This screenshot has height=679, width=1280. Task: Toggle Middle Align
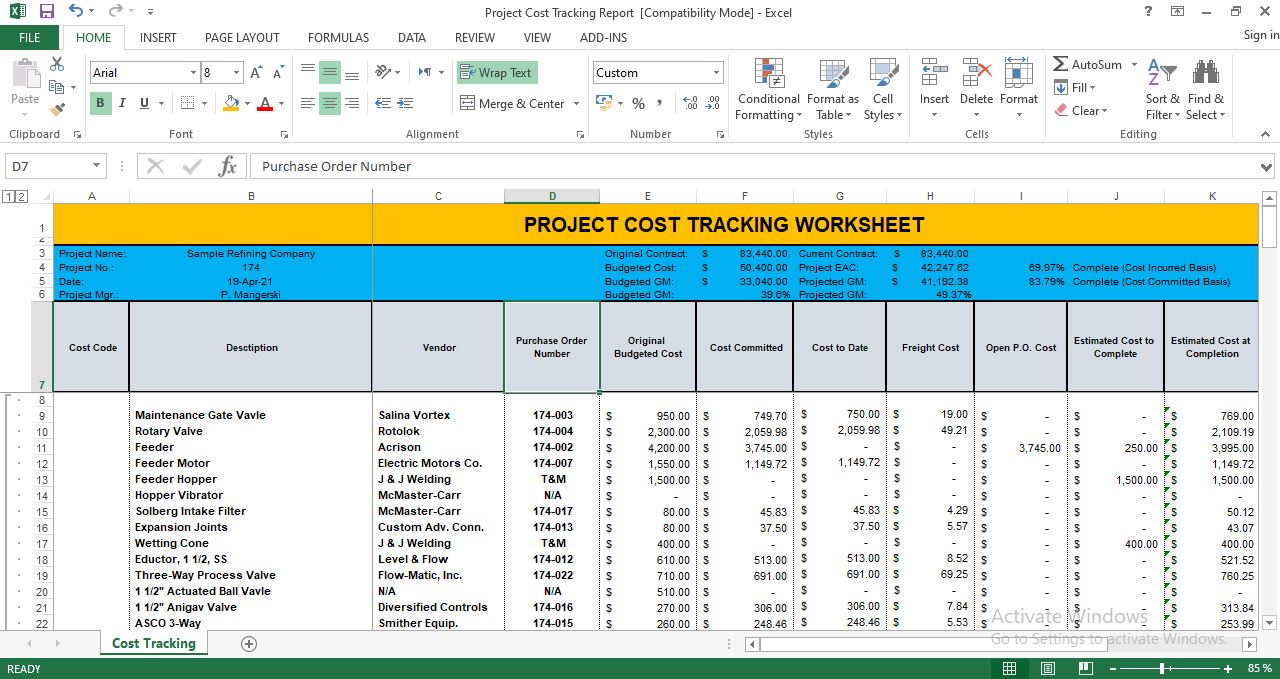(x=330, y=73)
